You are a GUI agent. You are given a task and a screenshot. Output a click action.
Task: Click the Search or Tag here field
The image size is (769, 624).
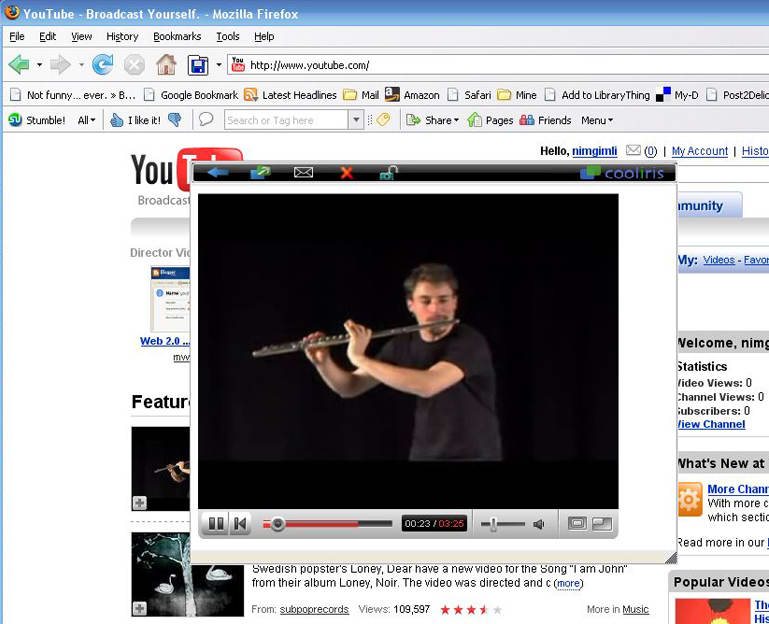286,120
